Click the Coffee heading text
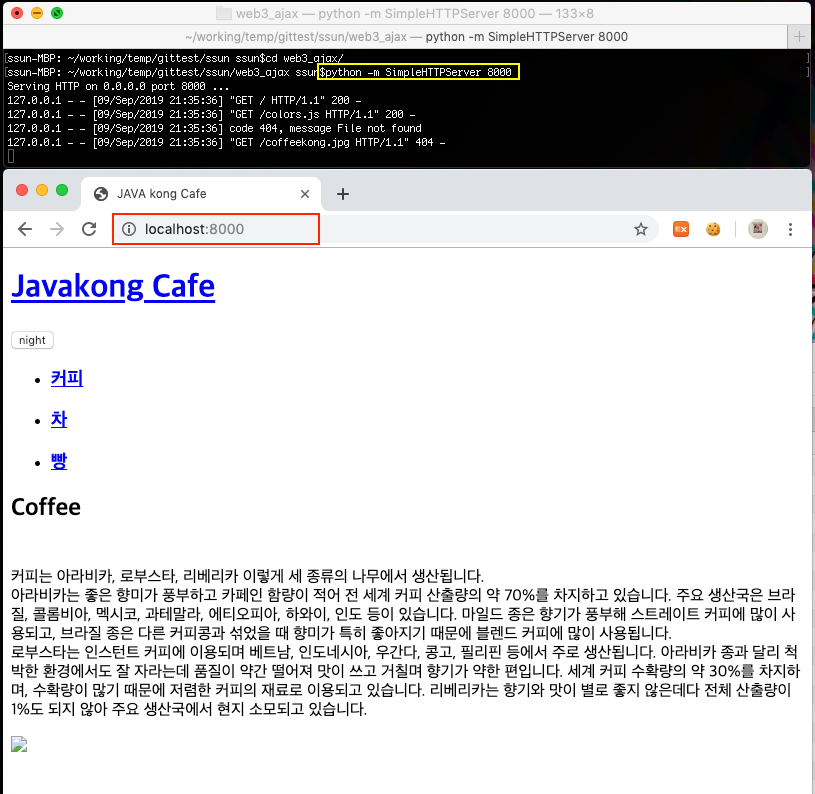This screenshot has height=794, width=815. [x=46, y=507]
